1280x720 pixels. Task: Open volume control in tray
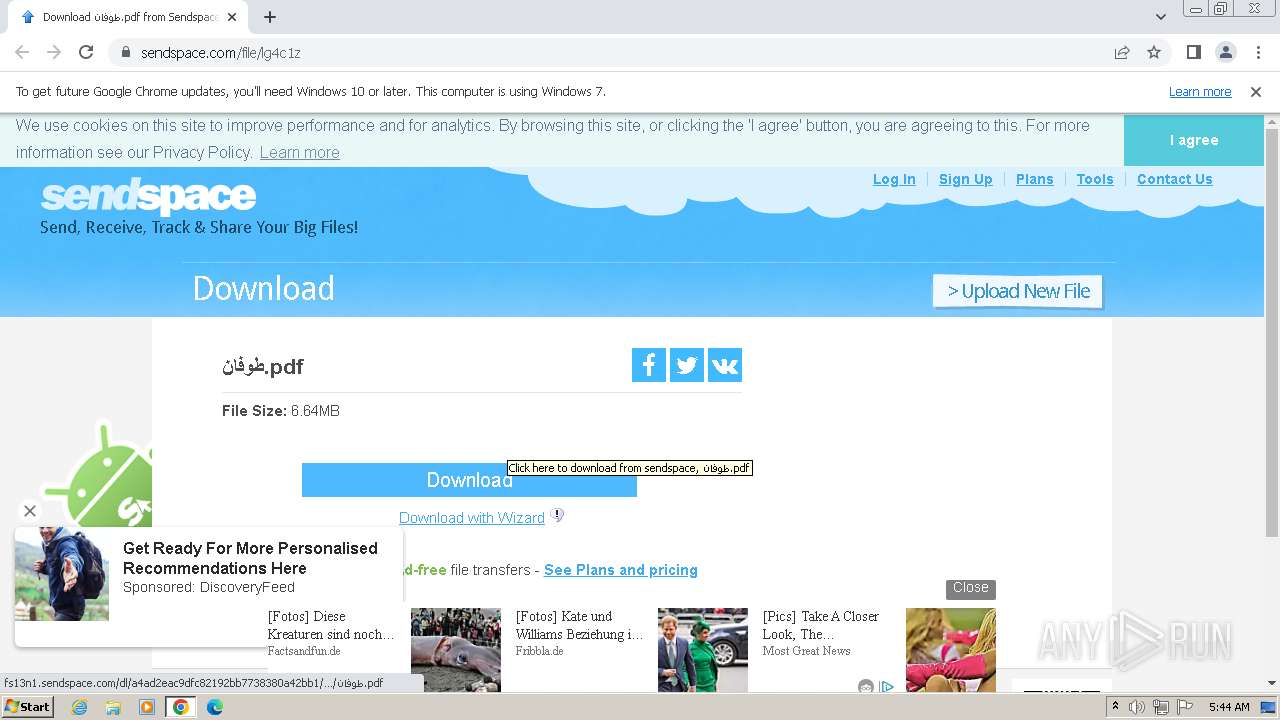pyautogui.click(x=1137, y=707)
